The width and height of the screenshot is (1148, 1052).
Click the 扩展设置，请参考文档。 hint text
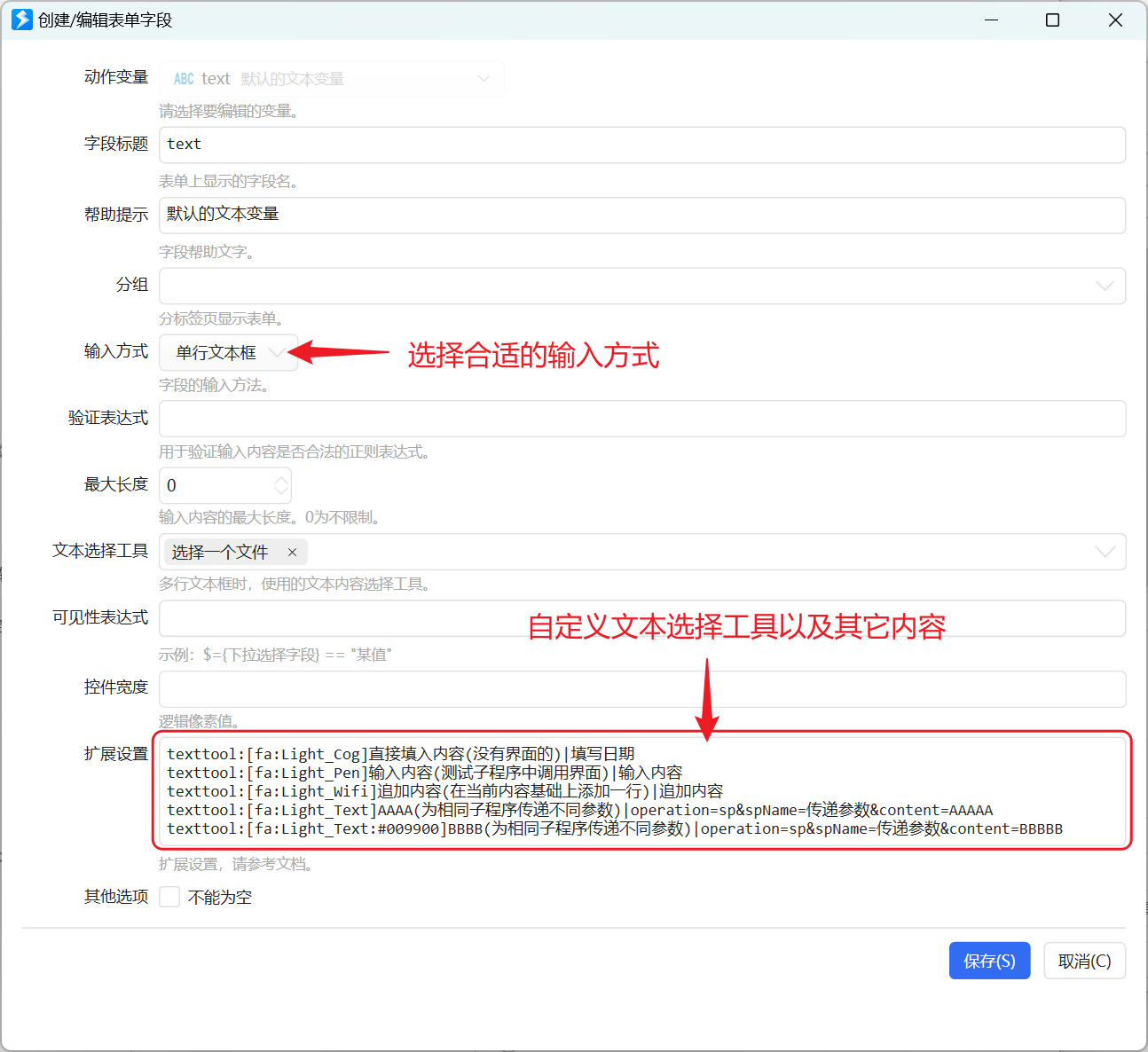tap(238, 864)
